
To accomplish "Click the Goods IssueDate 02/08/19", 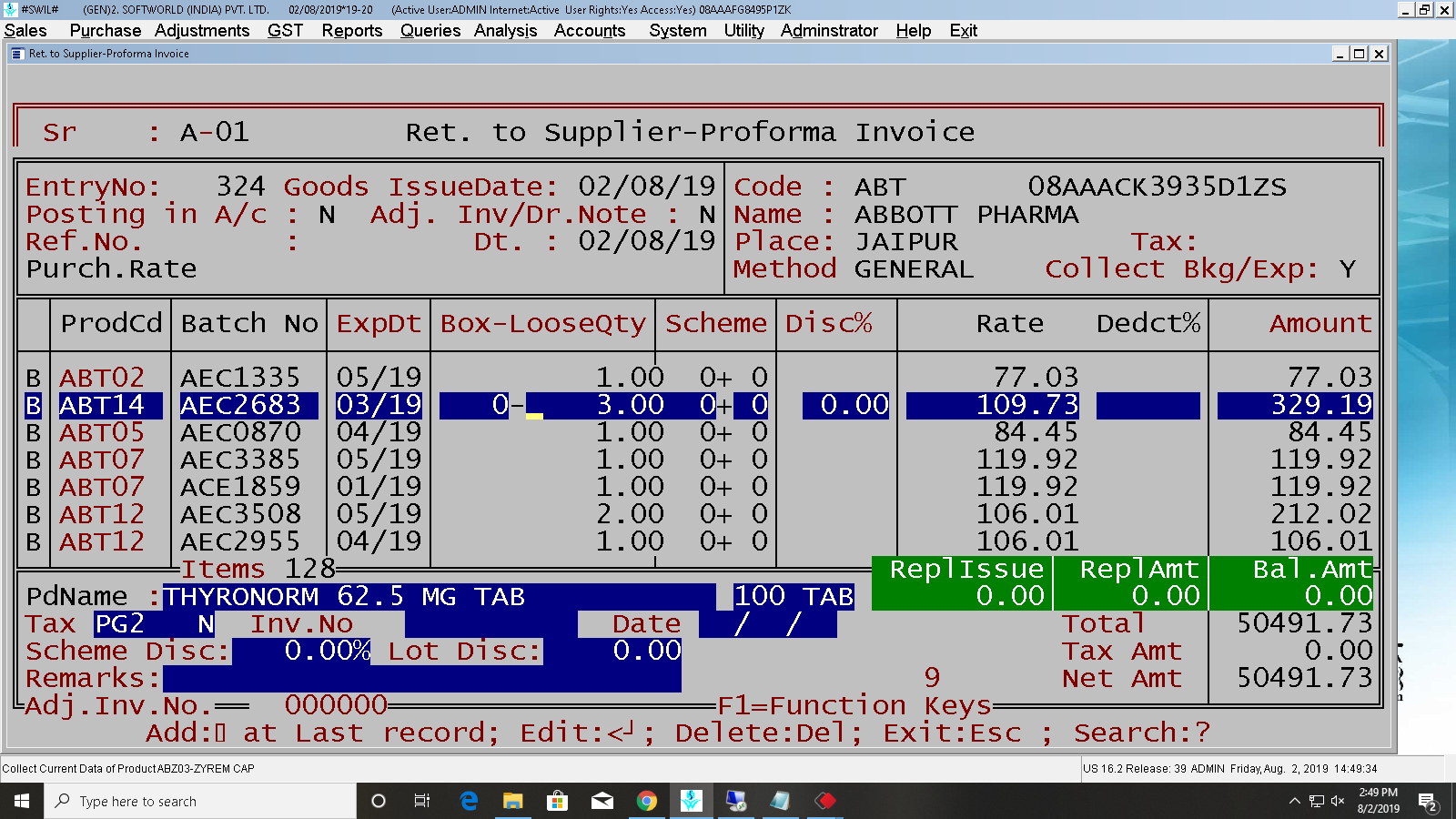I will point(647,187).
